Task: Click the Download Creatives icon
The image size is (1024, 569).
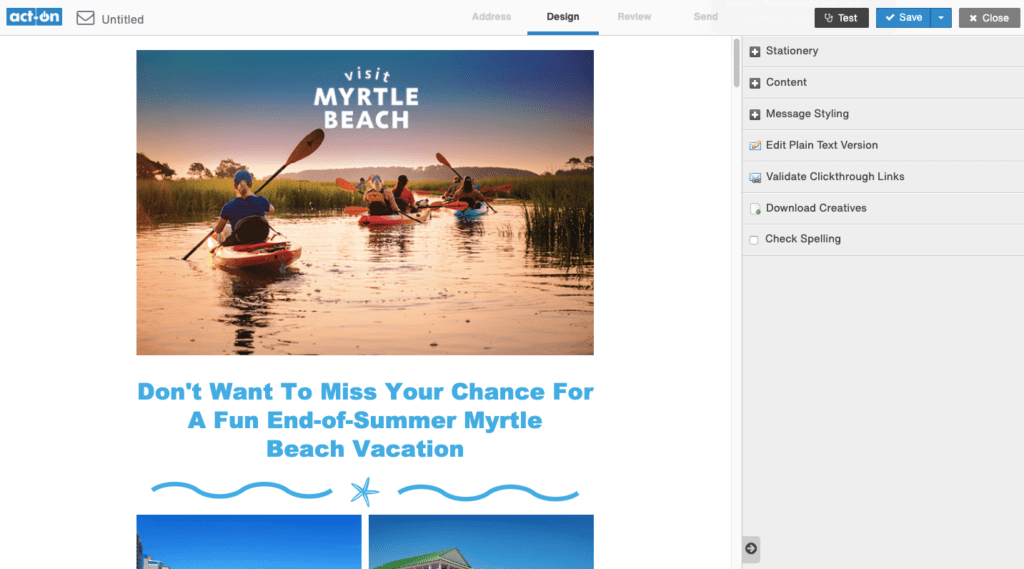Action: [755, 208]
